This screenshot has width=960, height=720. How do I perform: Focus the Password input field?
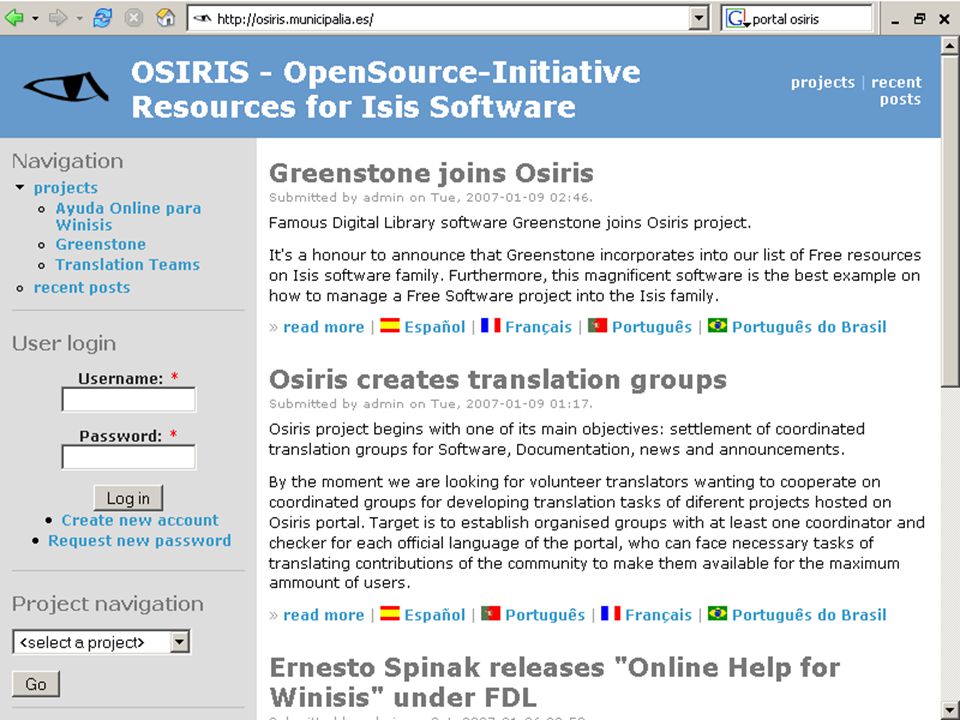pyautogui.click(x=129, y=457)
